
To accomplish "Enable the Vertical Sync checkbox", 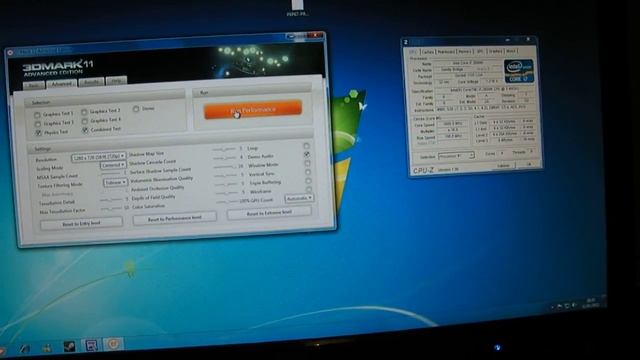I will click(308, 172).
